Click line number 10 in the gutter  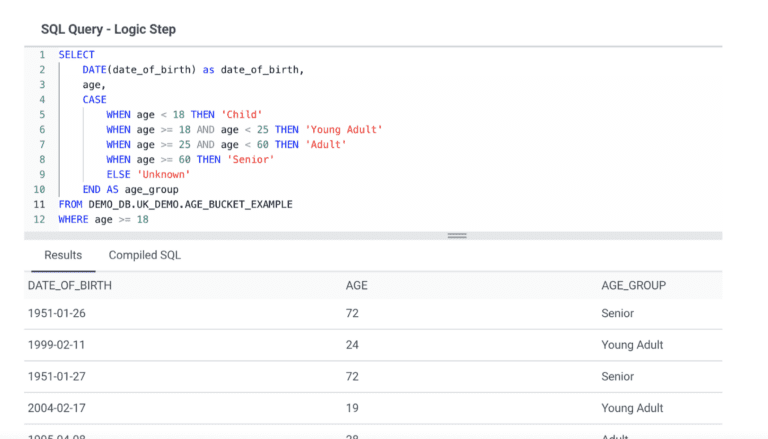click(x=39, y=189)
